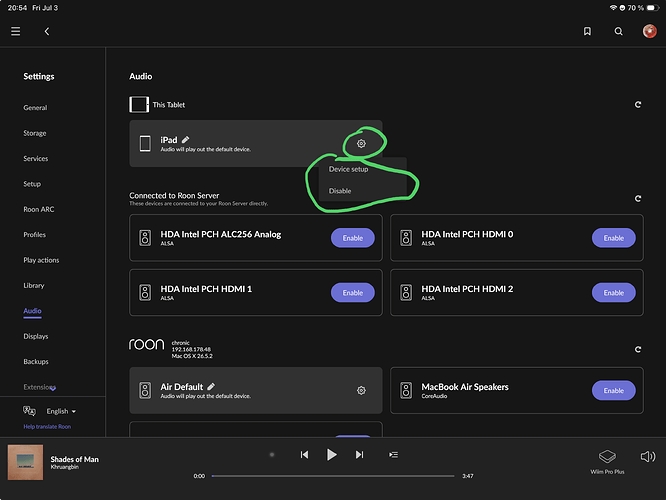
Task: Click the language translate icon
Action: point(29,411)
